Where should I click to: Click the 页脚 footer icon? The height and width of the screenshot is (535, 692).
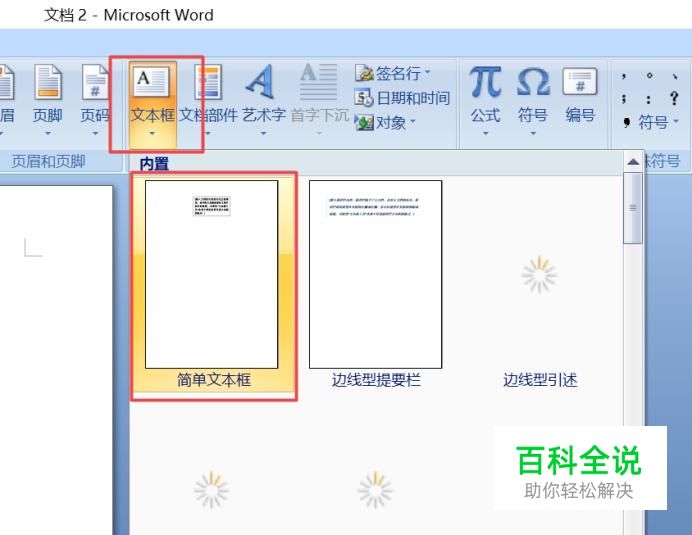(x=48, y=82)
